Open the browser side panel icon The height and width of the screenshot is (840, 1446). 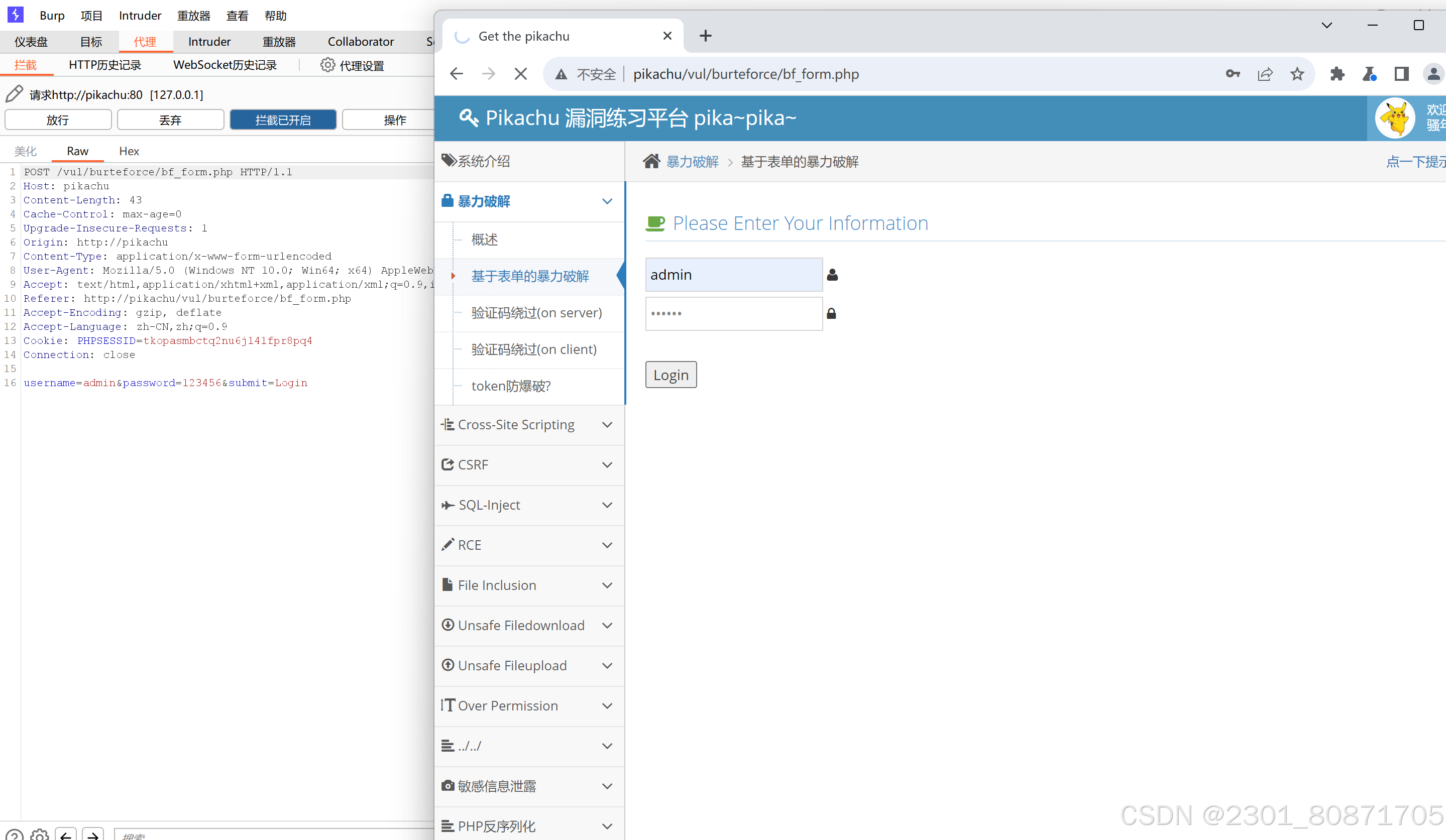(1401, 74)
